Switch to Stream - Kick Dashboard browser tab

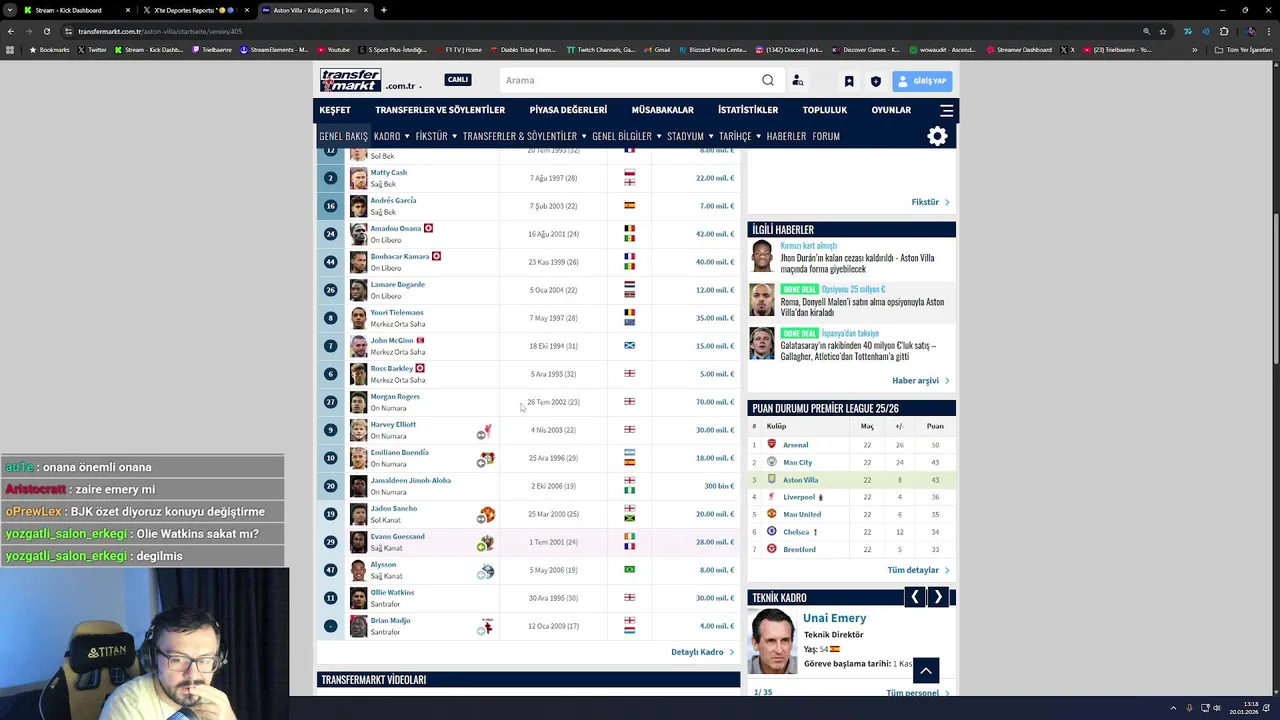coord(76,10)
